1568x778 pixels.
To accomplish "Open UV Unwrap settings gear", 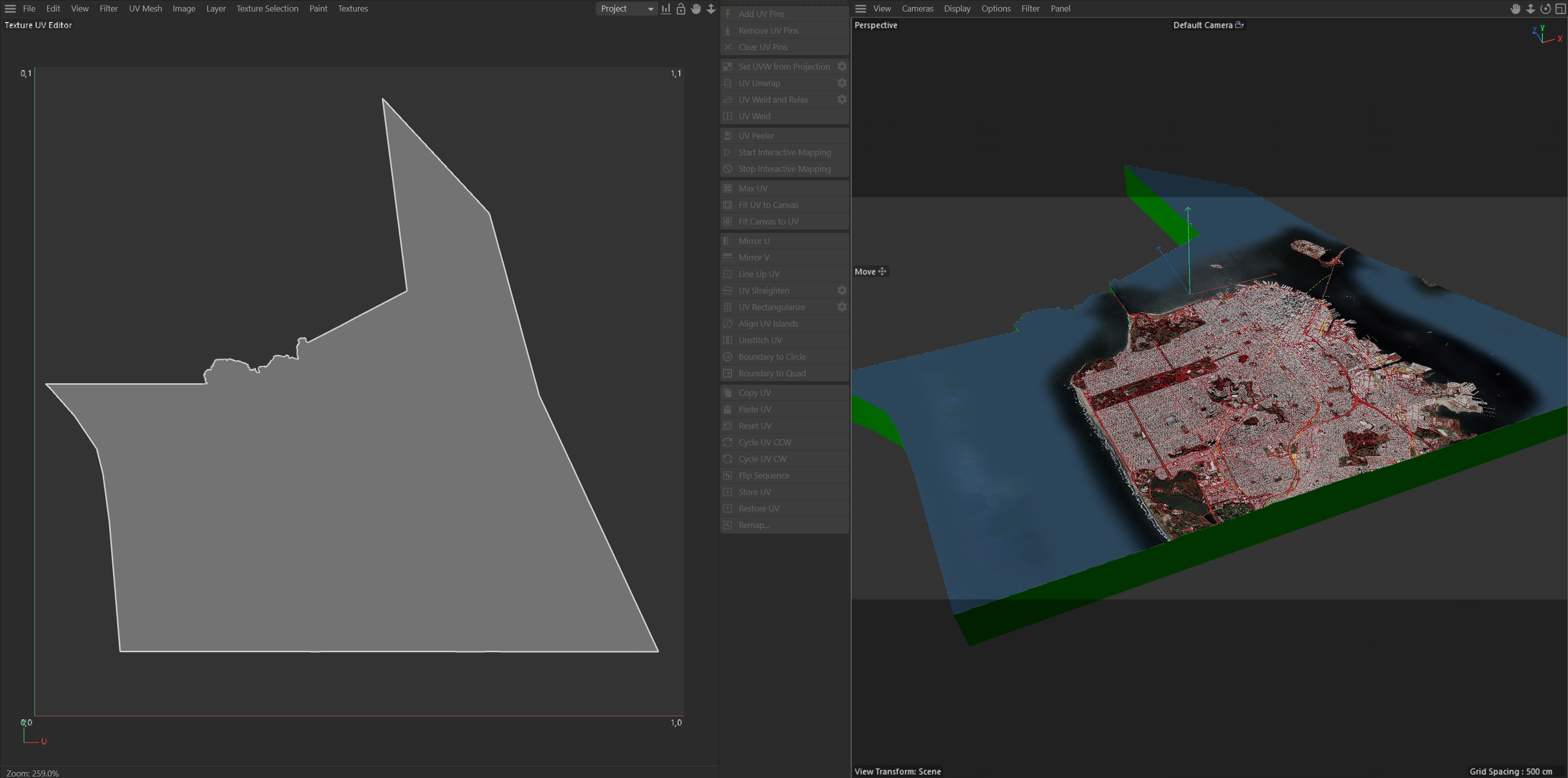I will click(x=842, y=83).
